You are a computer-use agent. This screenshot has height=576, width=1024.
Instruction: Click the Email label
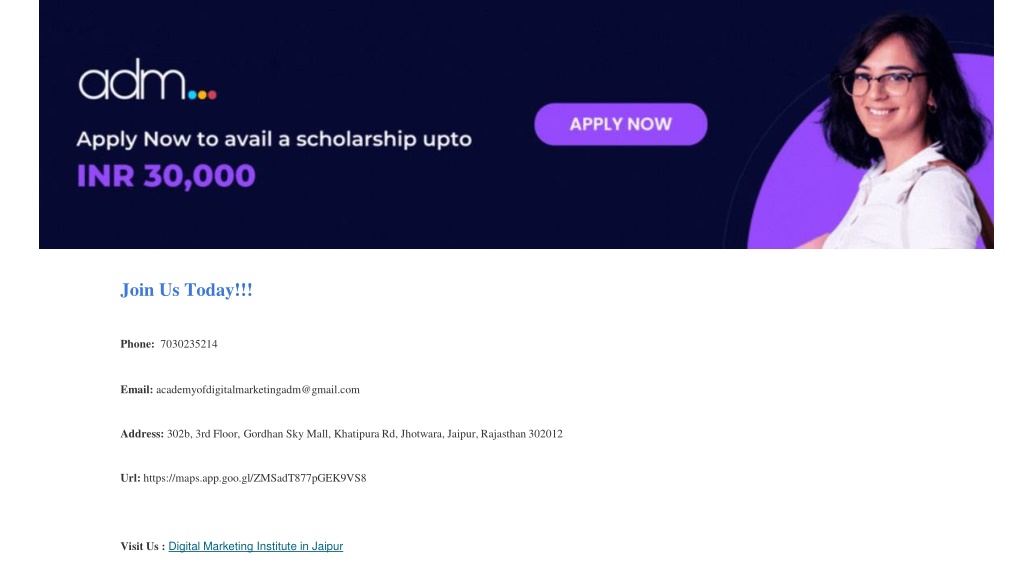coord(136,390)
